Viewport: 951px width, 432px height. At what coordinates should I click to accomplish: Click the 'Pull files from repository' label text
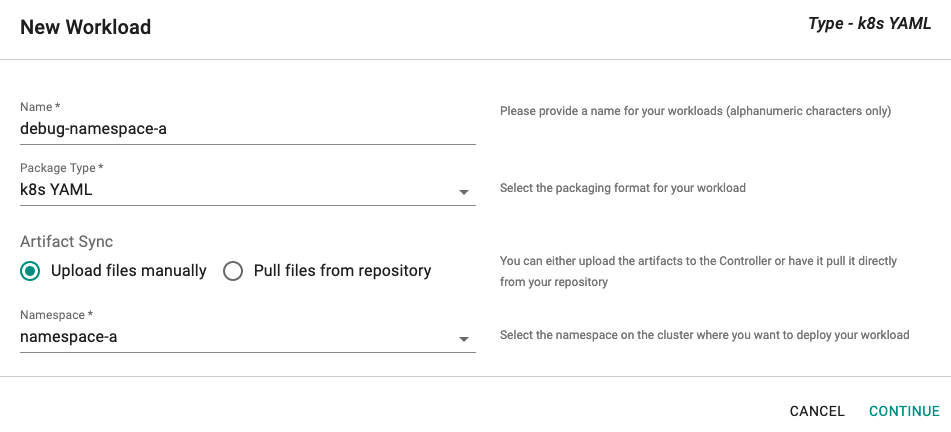(342, 271)
